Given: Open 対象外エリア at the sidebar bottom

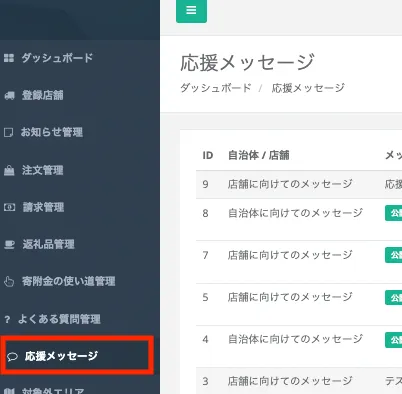Looking at the screenshot, I should point(53,391).
